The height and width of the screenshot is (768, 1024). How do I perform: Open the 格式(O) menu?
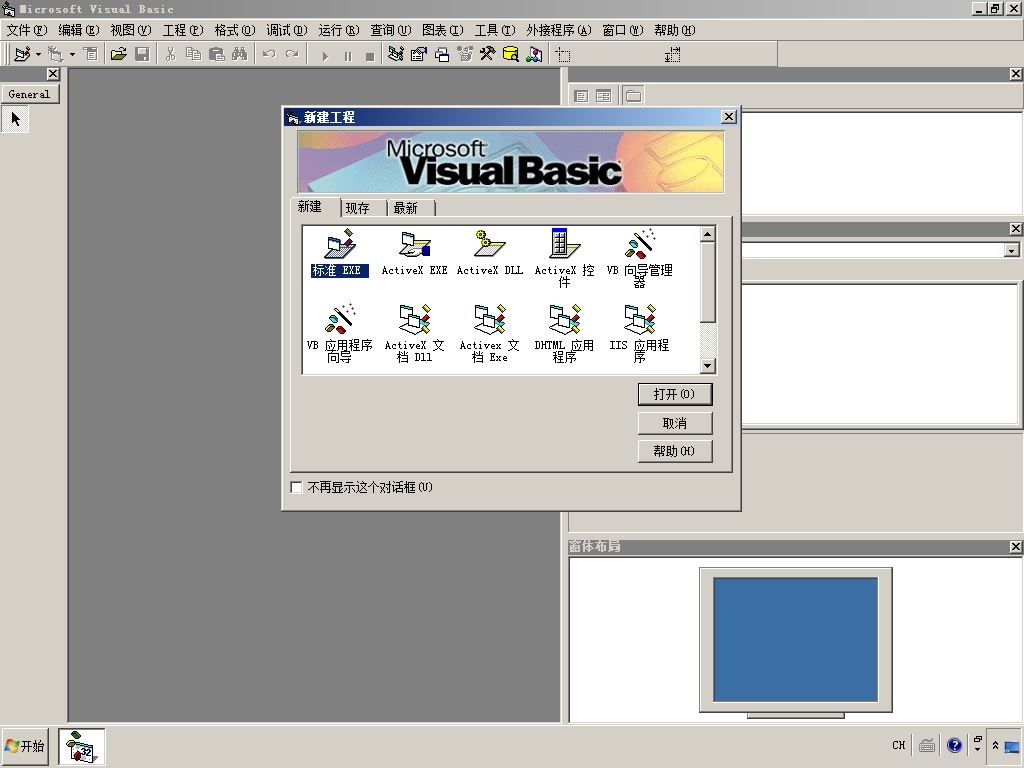pyautogui.click(x=234, y=30)
